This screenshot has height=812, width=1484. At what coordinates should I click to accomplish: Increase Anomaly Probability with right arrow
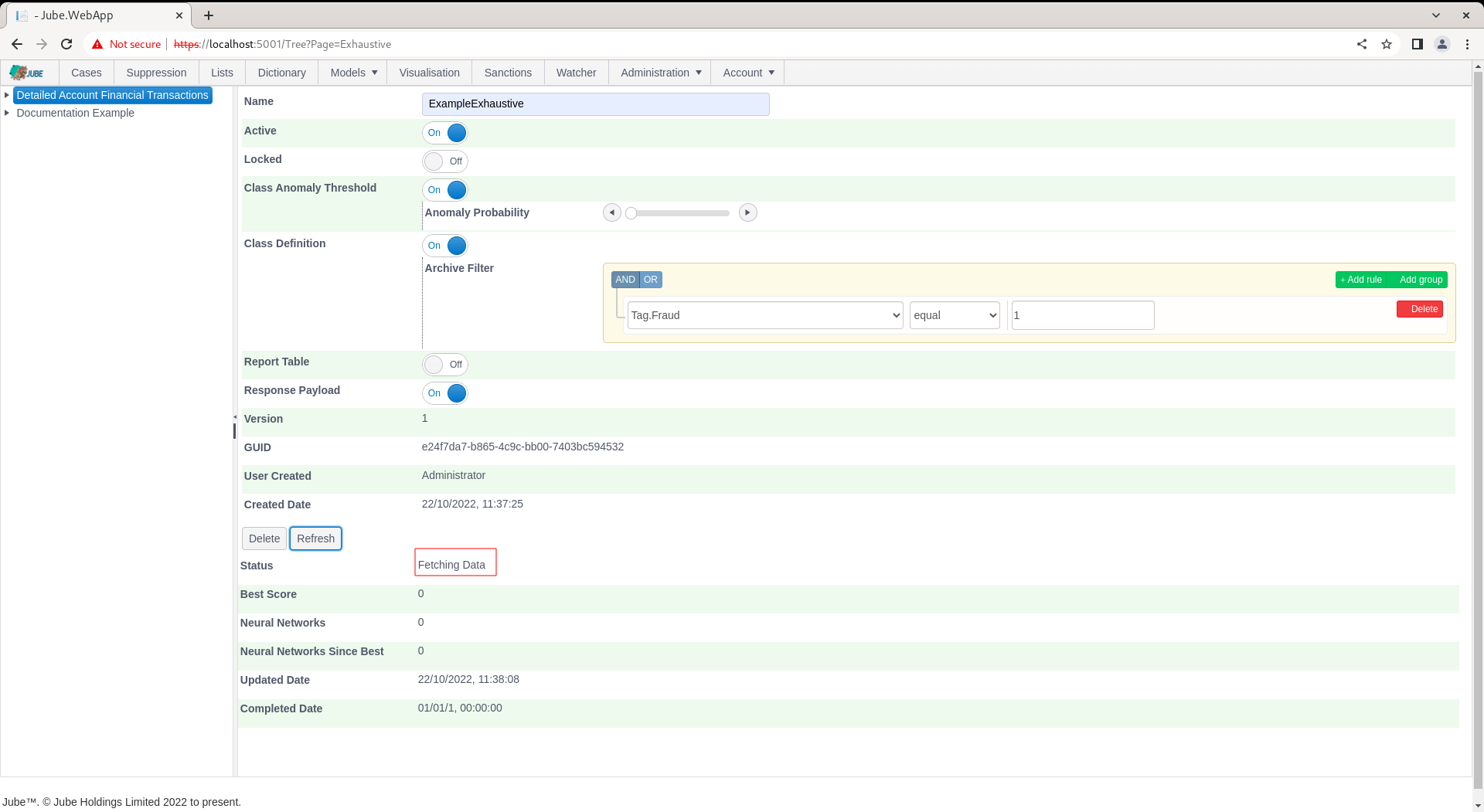coord(747,212)
